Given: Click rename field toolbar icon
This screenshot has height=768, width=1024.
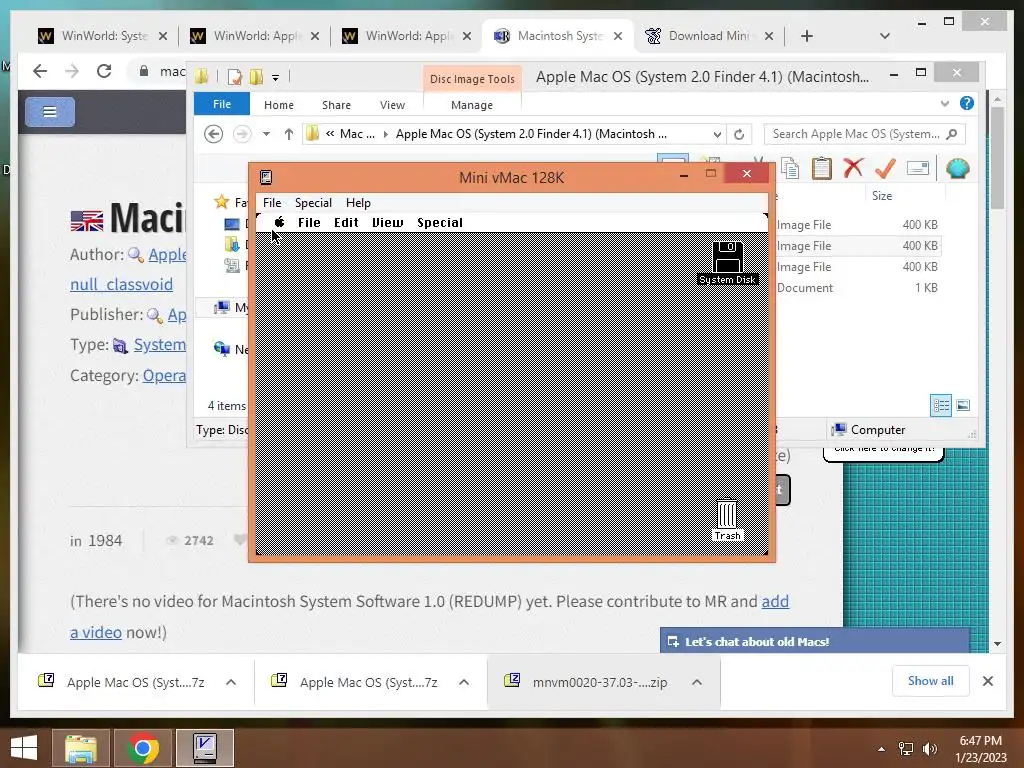Looking at the screenshot, I should [918, 168].
